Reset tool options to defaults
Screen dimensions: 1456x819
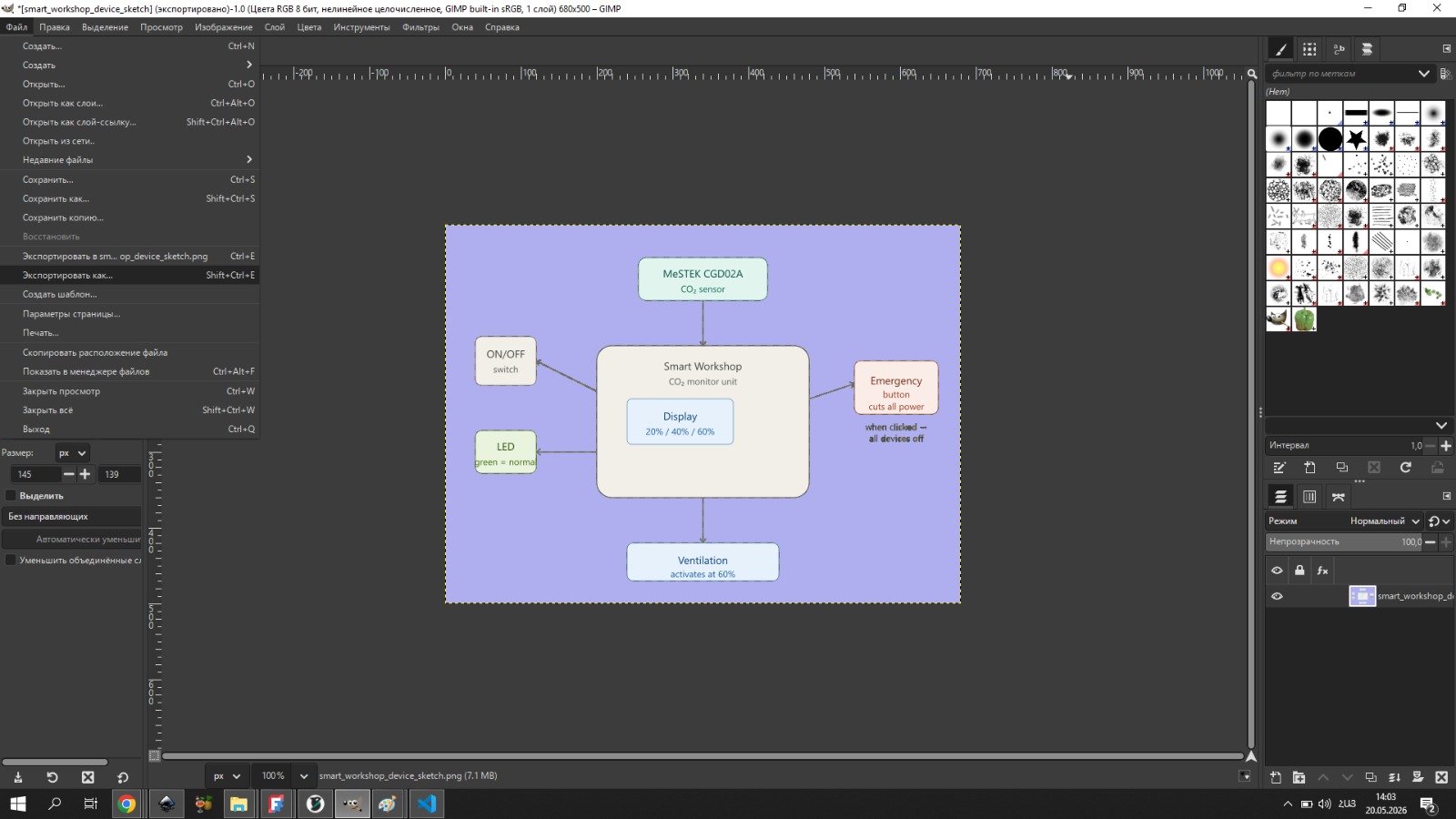(x=123, y=777)
